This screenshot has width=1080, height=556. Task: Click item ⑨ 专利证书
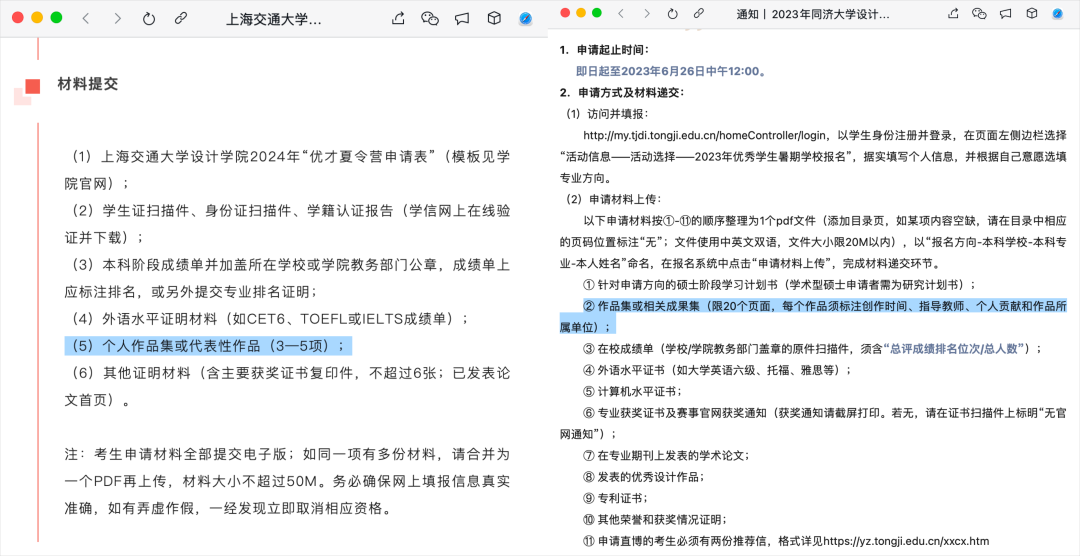point(615,498)
